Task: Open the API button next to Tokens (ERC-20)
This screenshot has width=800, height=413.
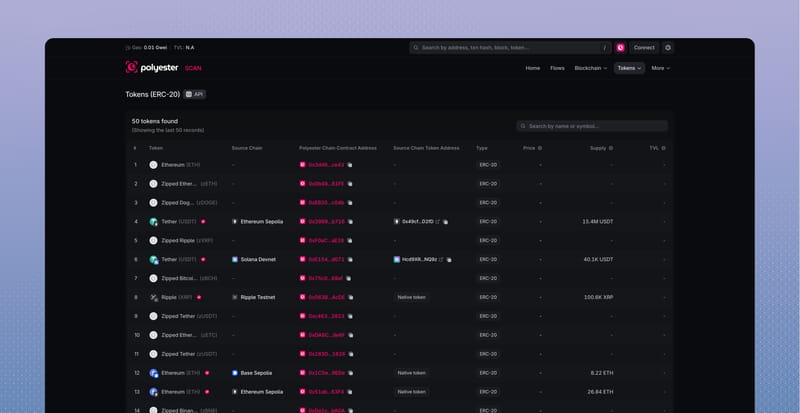Action: [x=194, y=94]
